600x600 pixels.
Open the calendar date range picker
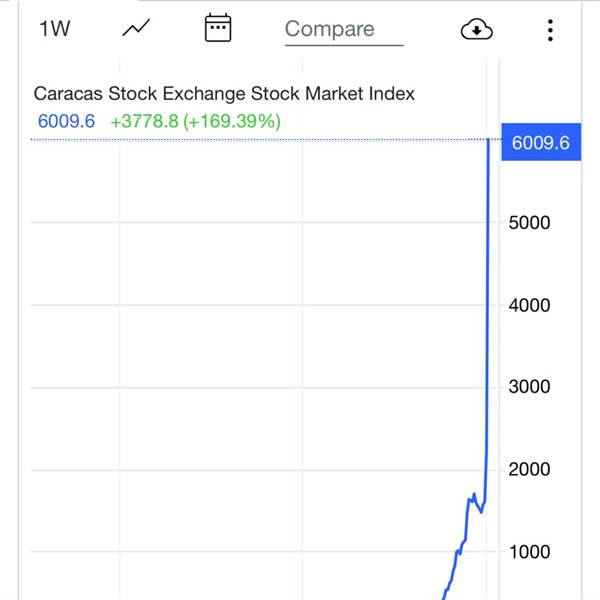pyautogui.click(x=218, y=28)
